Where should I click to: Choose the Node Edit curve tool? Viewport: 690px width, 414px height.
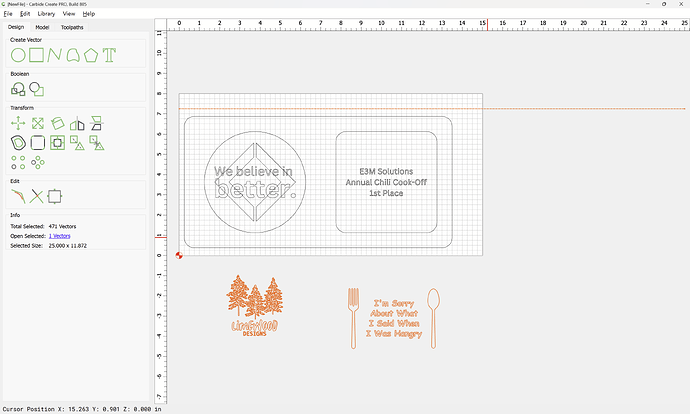coord(18,197)
